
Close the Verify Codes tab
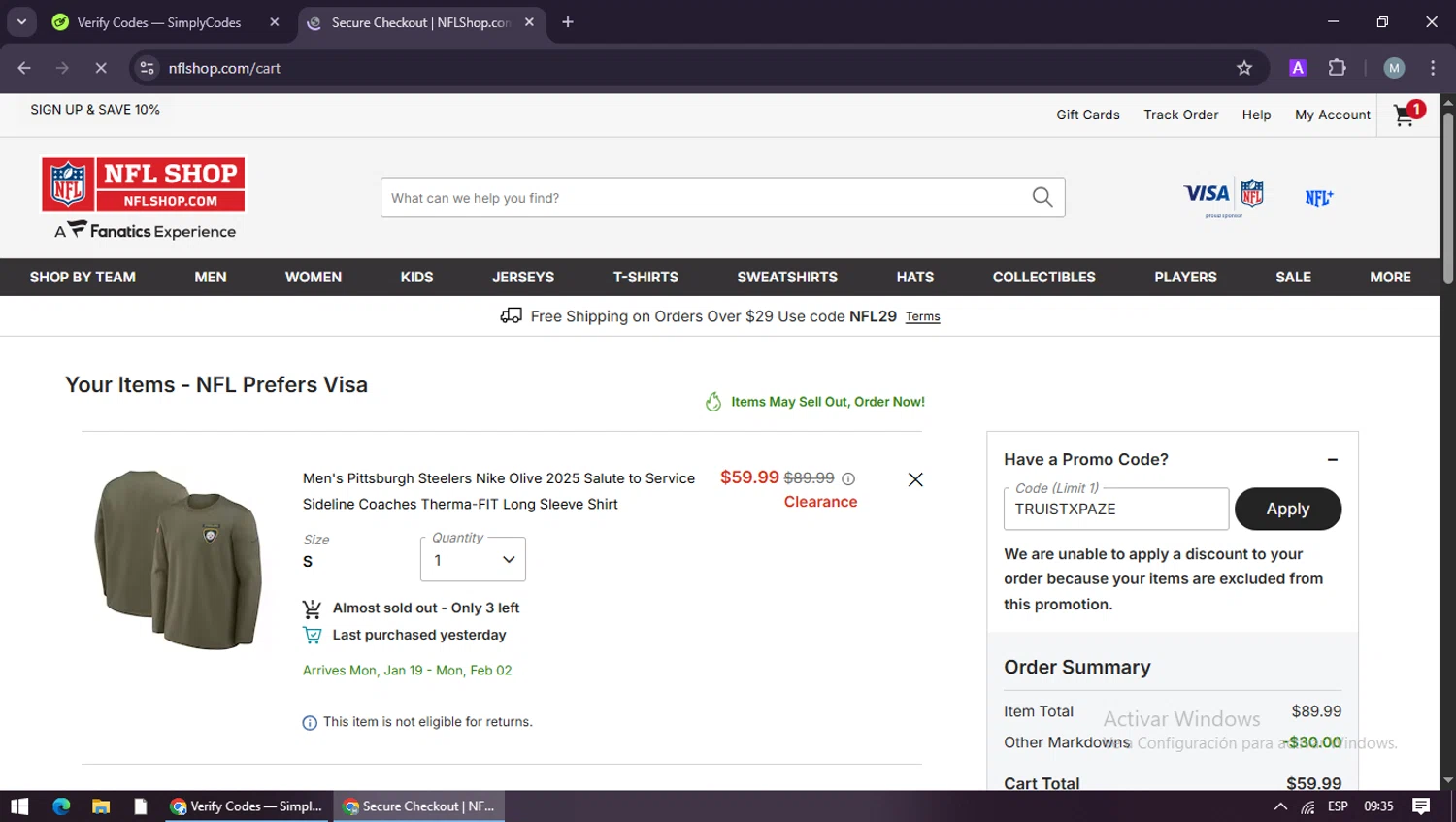[275, 22]
